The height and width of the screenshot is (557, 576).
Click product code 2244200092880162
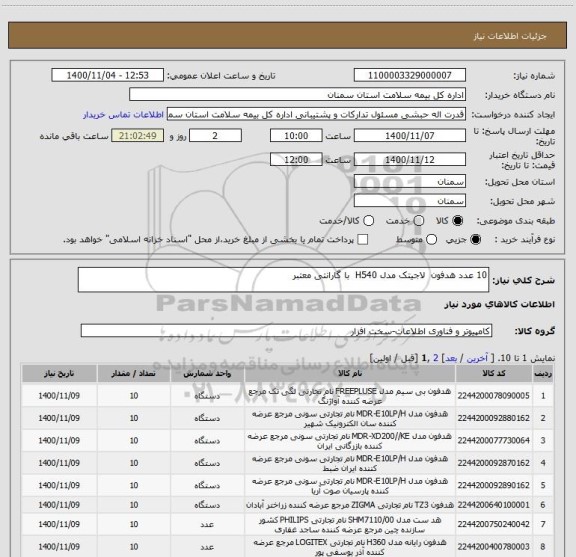pyautogui.click(x=494, y=418)
